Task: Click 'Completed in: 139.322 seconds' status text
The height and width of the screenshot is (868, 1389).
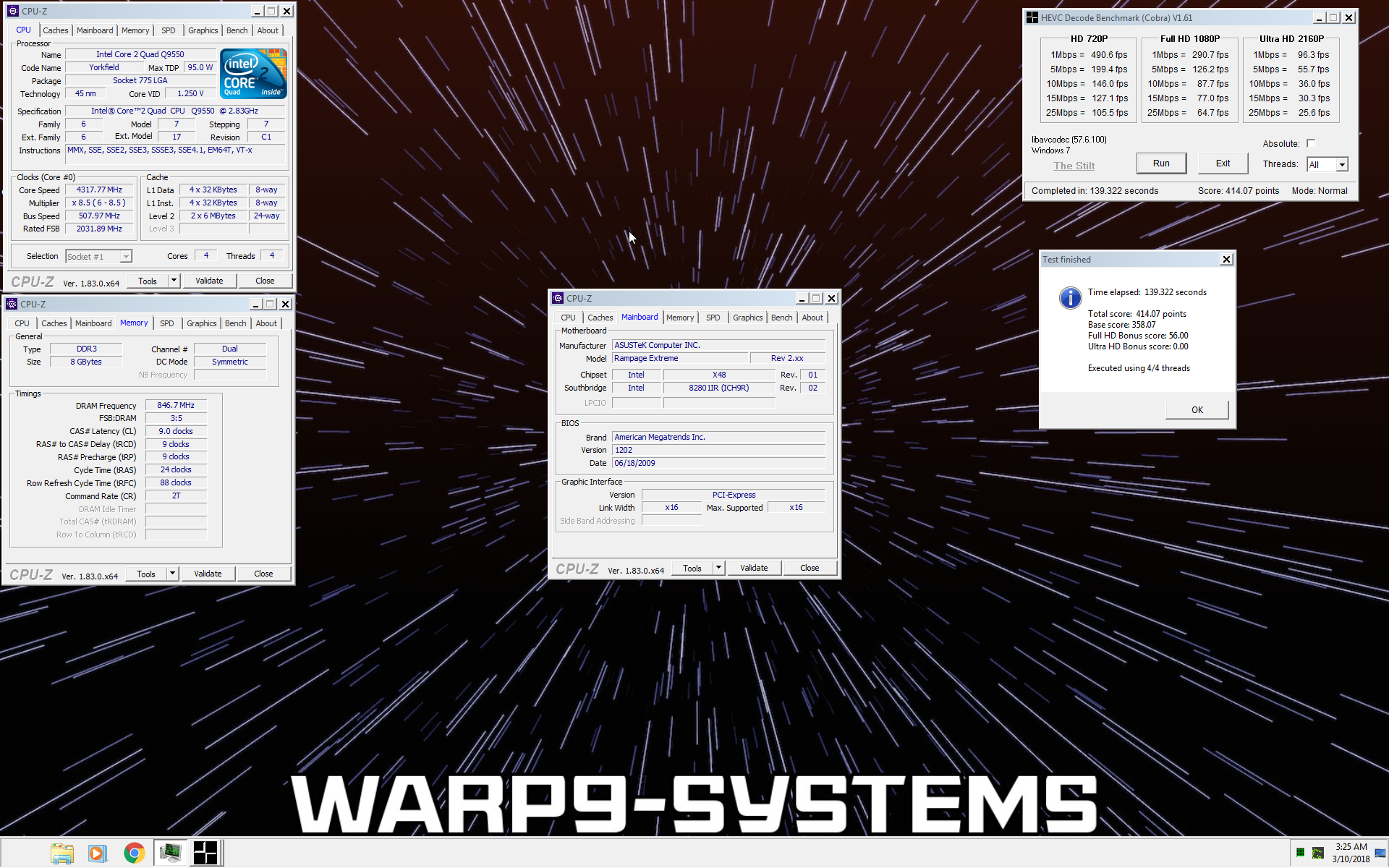Action: pos(1095,191)
